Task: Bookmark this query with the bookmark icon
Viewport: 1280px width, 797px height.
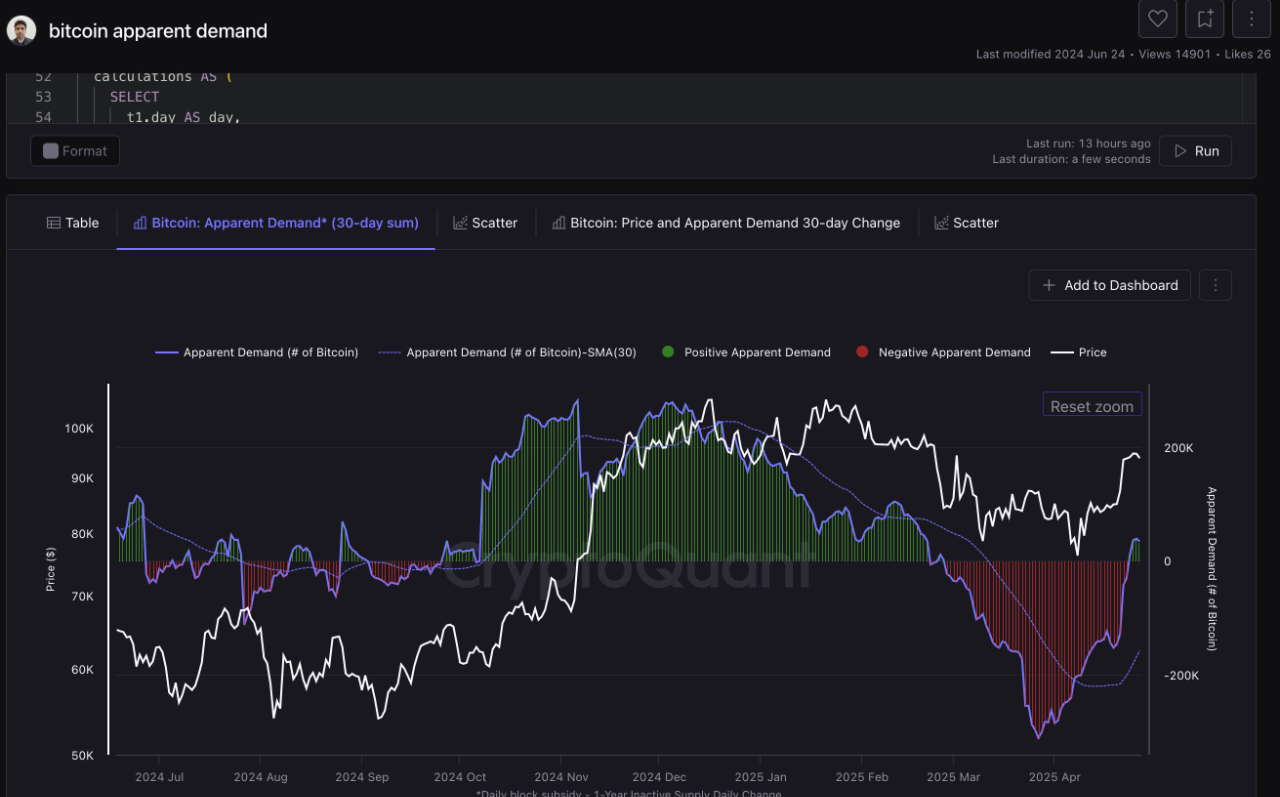Action: [x=1204, y=18]
